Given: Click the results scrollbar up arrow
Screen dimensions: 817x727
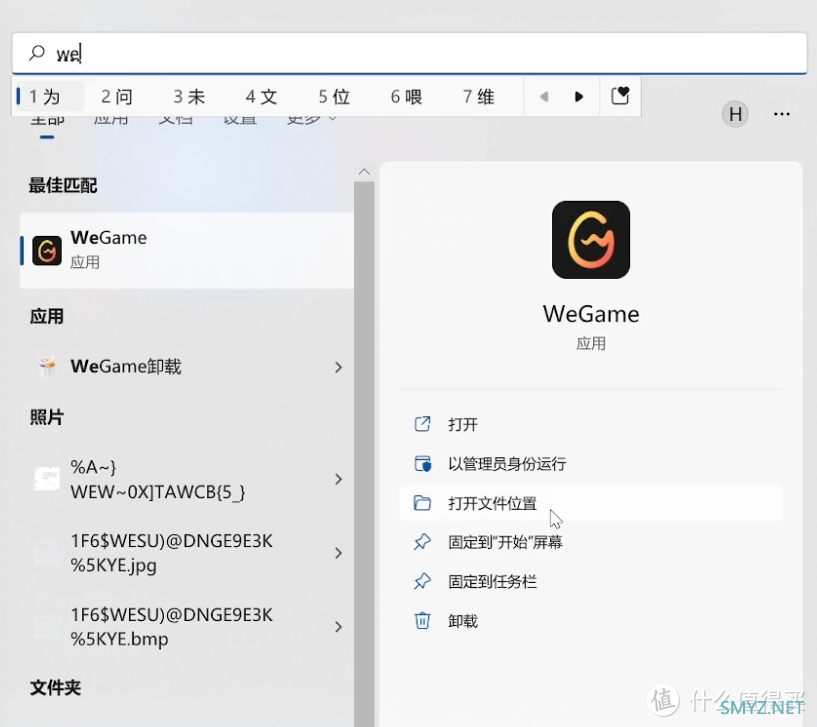Looking at the screenshot, I should [364, 171].
